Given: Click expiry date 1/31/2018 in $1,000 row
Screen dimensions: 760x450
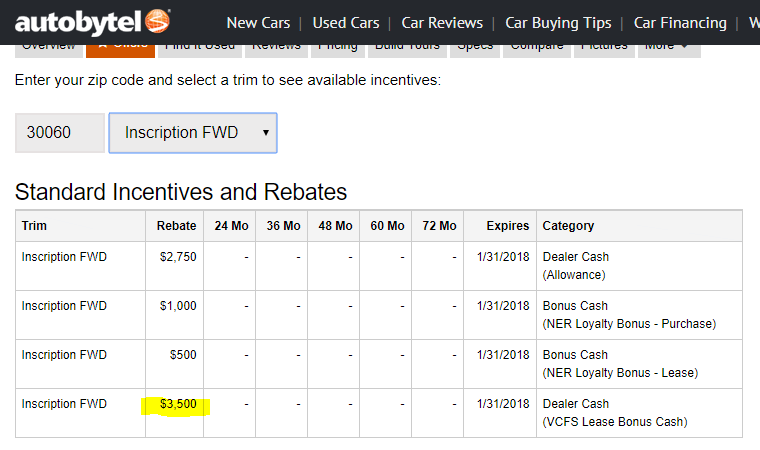Looking at the screenshot, I should coord(503,306).
